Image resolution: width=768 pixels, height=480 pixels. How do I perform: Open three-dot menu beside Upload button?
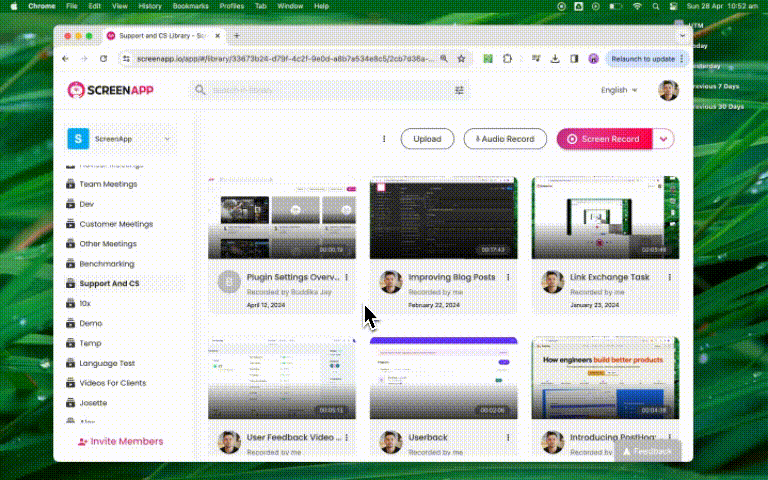384,139
